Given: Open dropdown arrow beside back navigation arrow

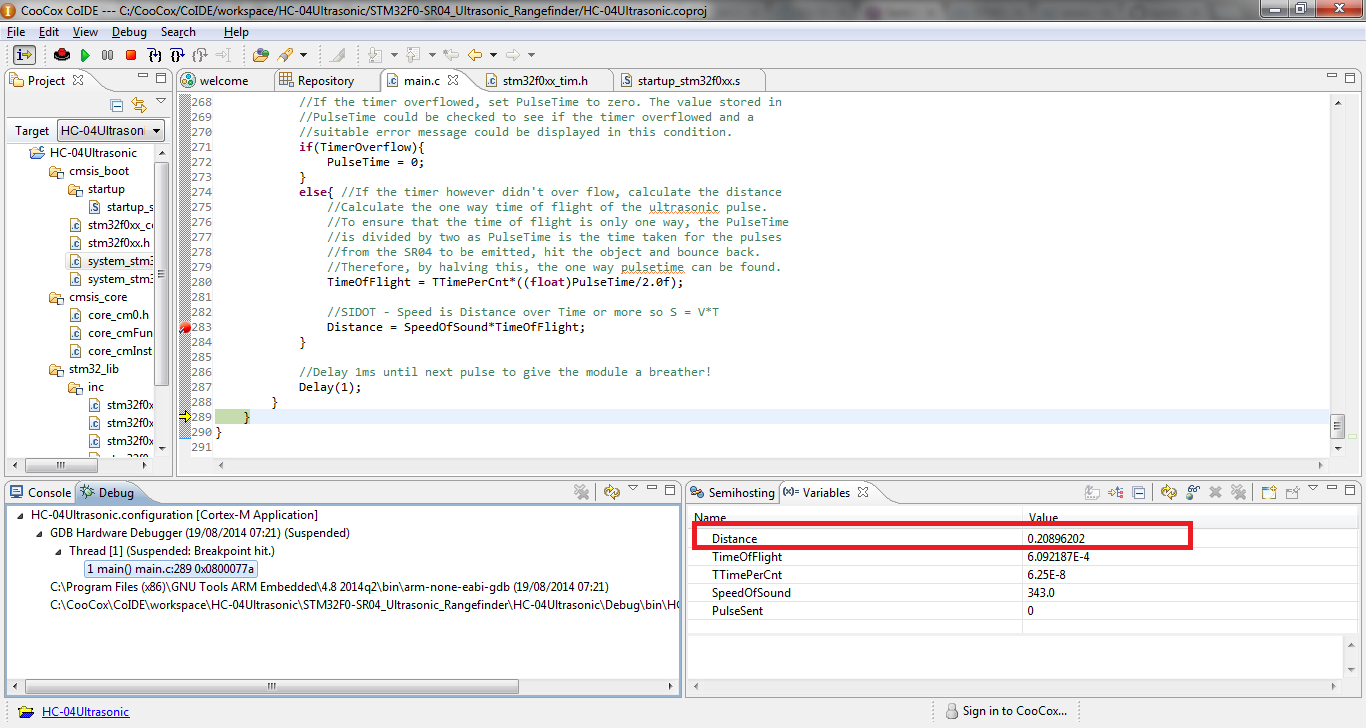Looking at the screenshot, I should [x=494, y=55].
